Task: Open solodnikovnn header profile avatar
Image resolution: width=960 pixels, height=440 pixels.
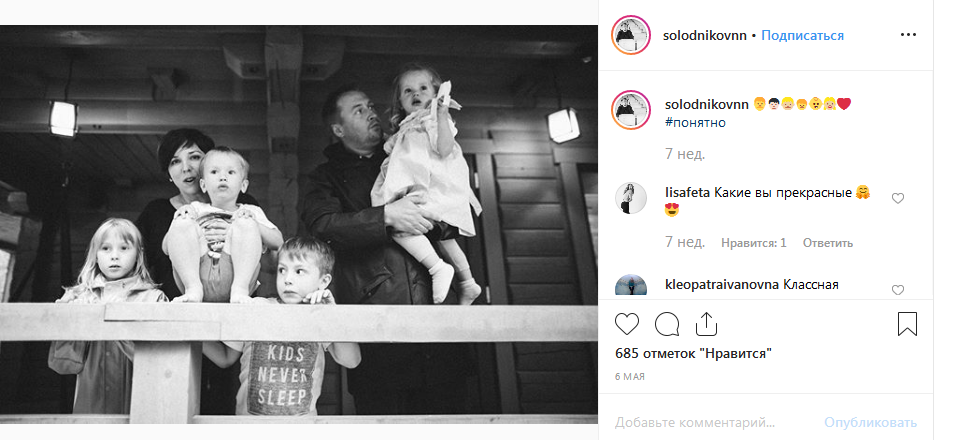Action: click(x=631, y=35)
